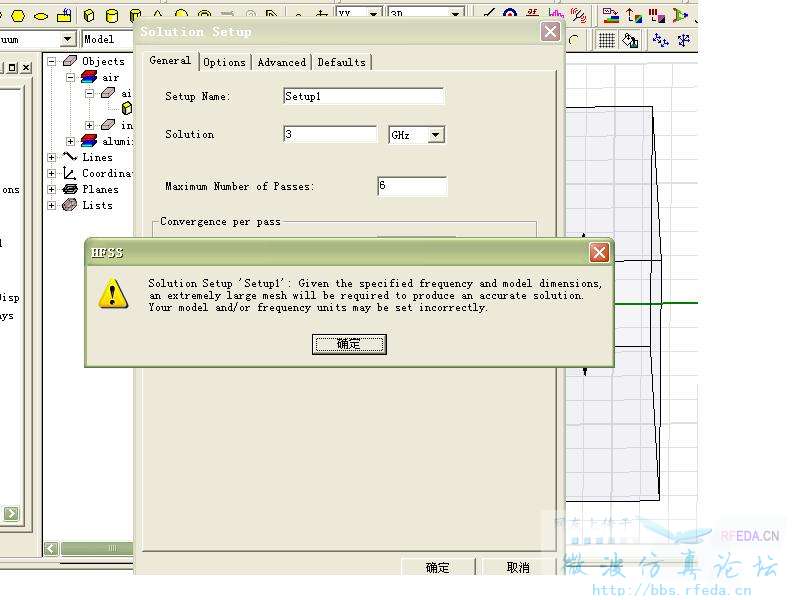Expand the Lines tree node
This screenshot has height=600, width=800.
coord(52,157)
